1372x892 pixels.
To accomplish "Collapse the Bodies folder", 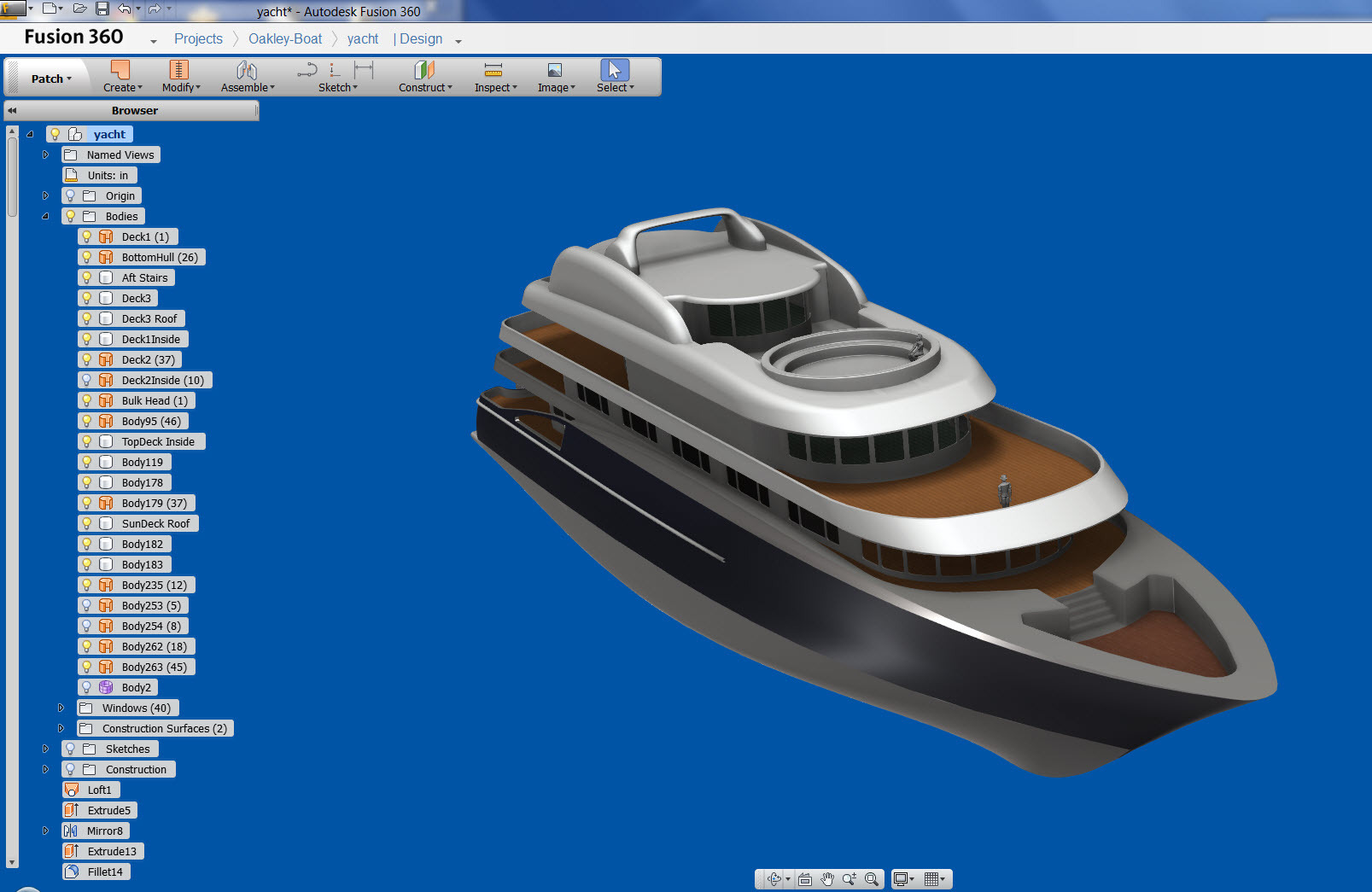I will 45,216.
